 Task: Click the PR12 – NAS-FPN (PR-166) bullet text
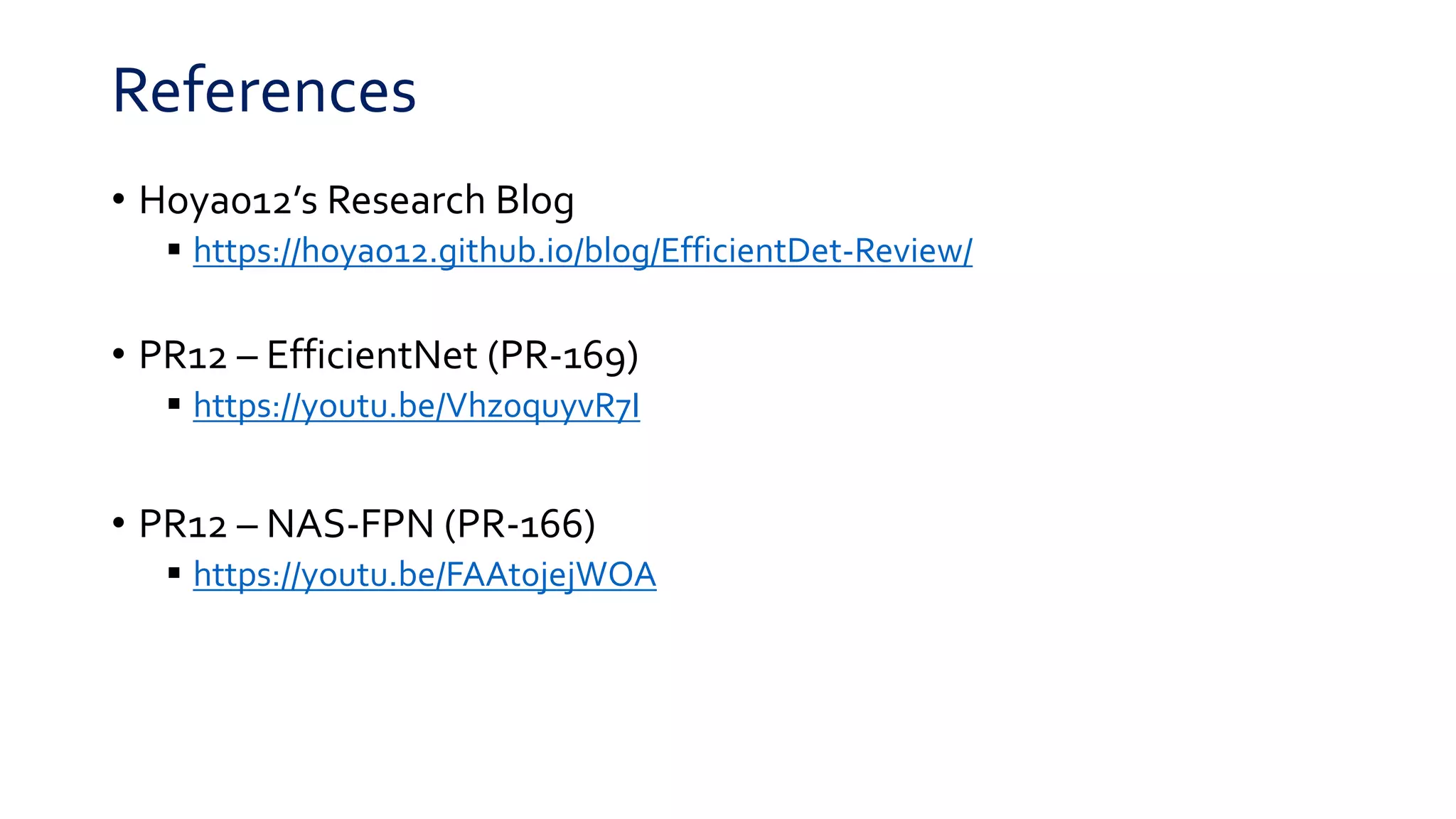pos(367,524)
